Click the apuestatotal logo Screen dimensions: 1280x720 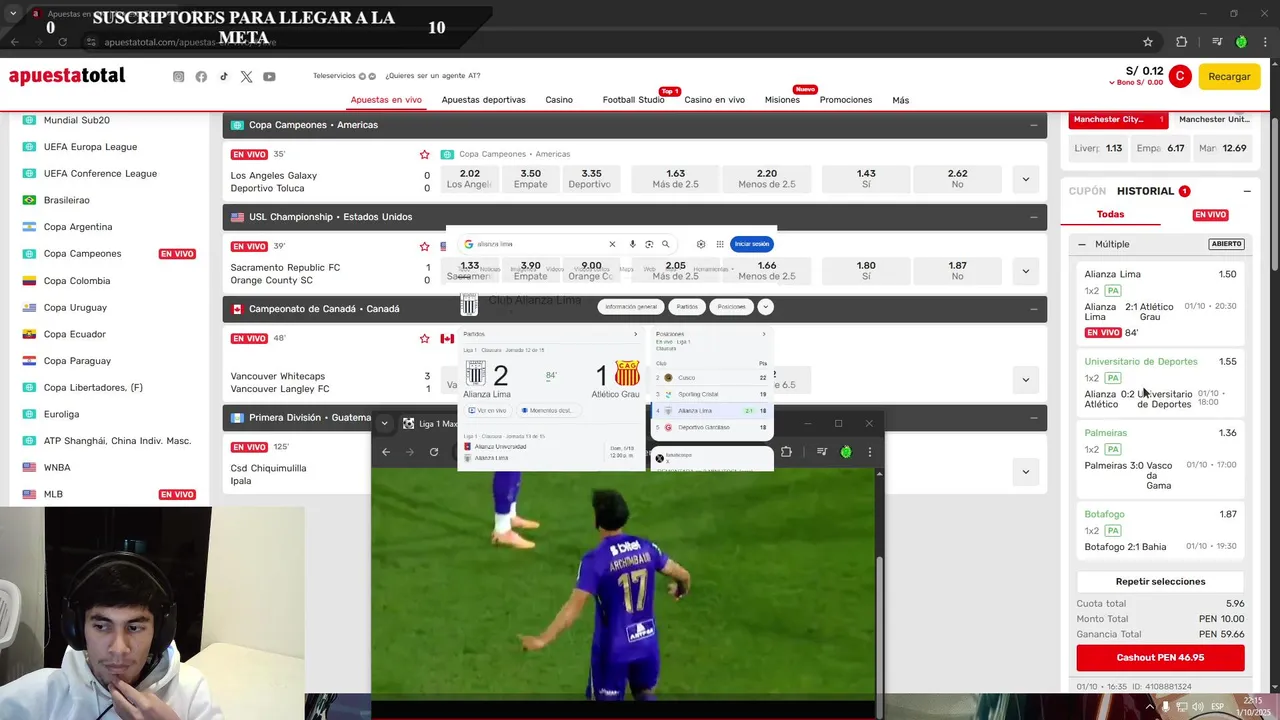[x=67, y=76]
